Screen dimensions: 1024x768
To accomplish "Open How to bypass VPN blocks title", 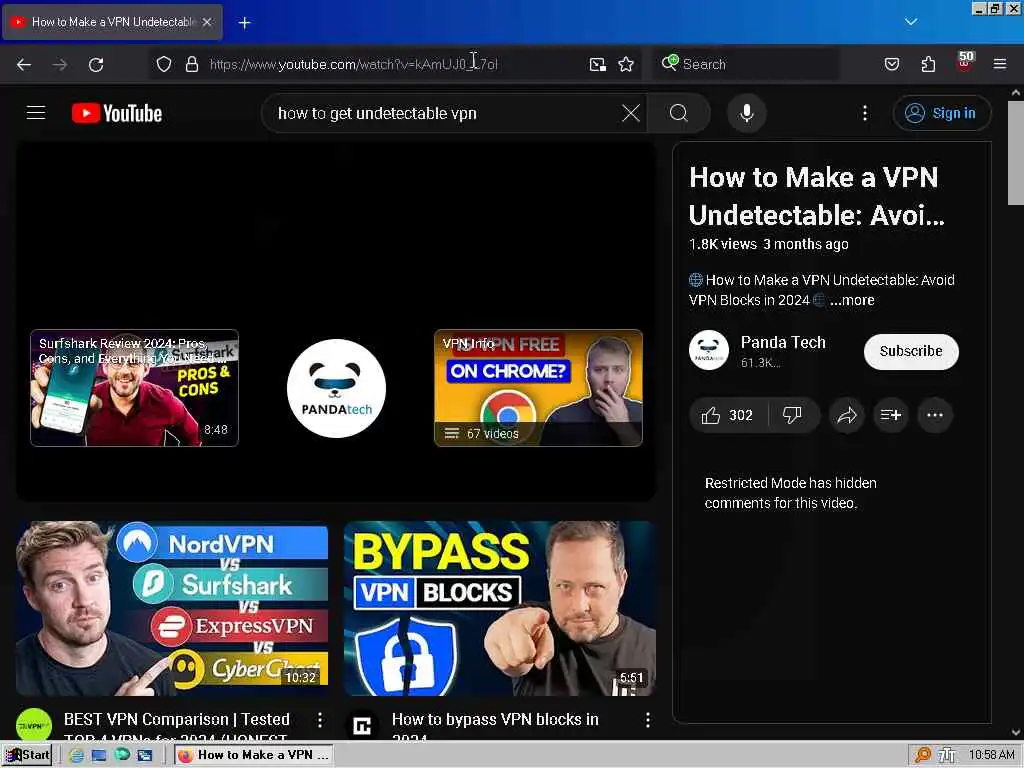I will pos(495,727).
